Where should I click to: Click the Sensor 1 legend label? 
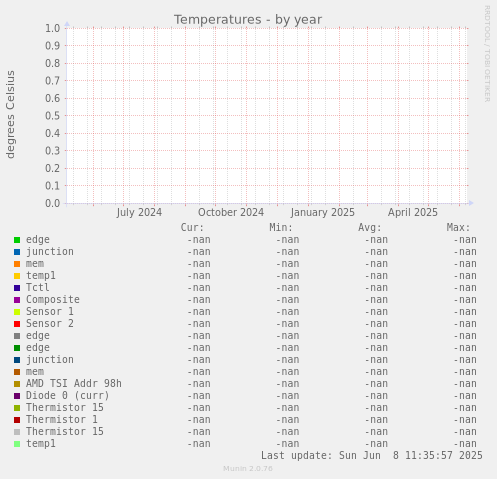[50, 311]
